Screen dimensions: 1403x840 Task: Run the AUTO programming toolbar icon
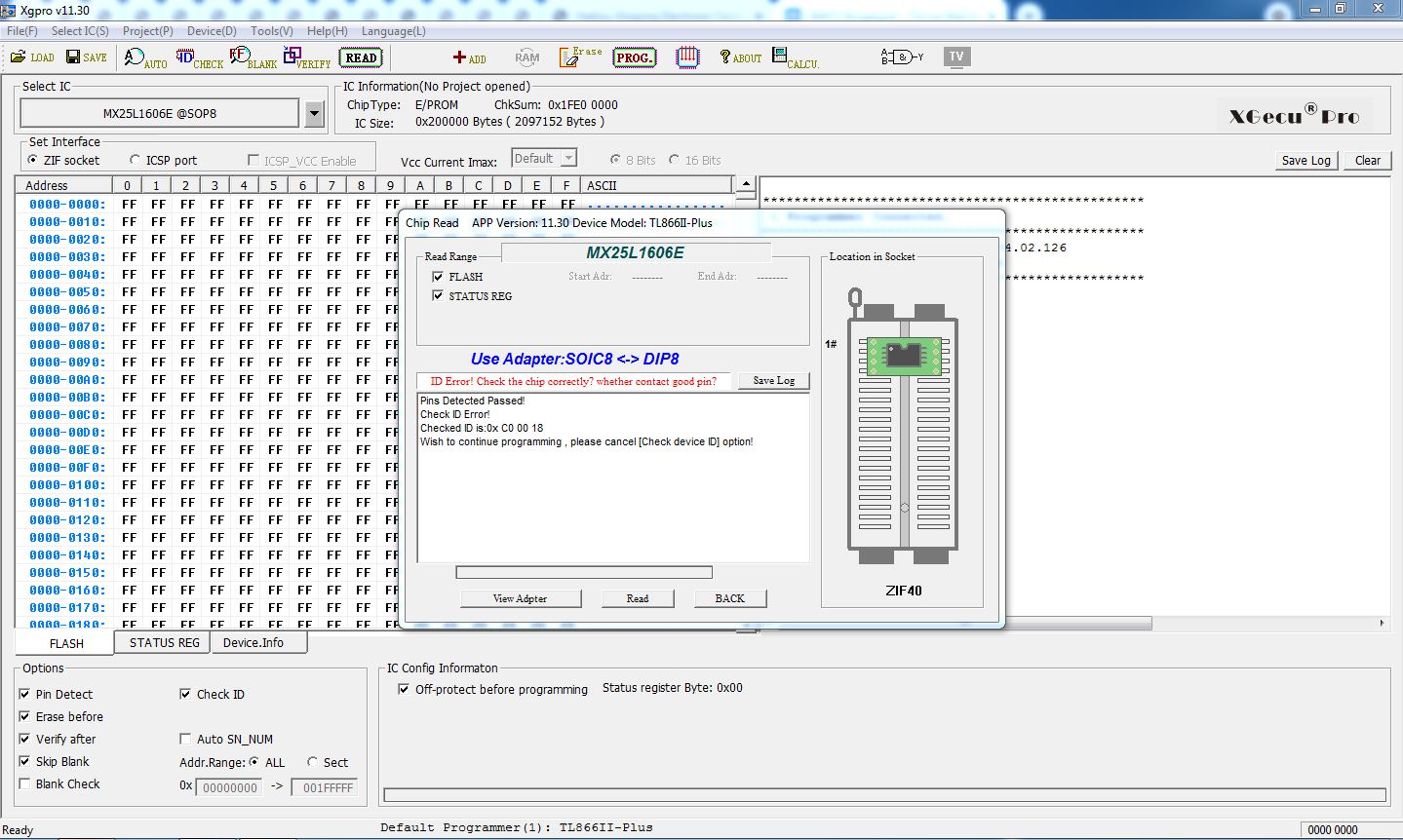(145, 58)
